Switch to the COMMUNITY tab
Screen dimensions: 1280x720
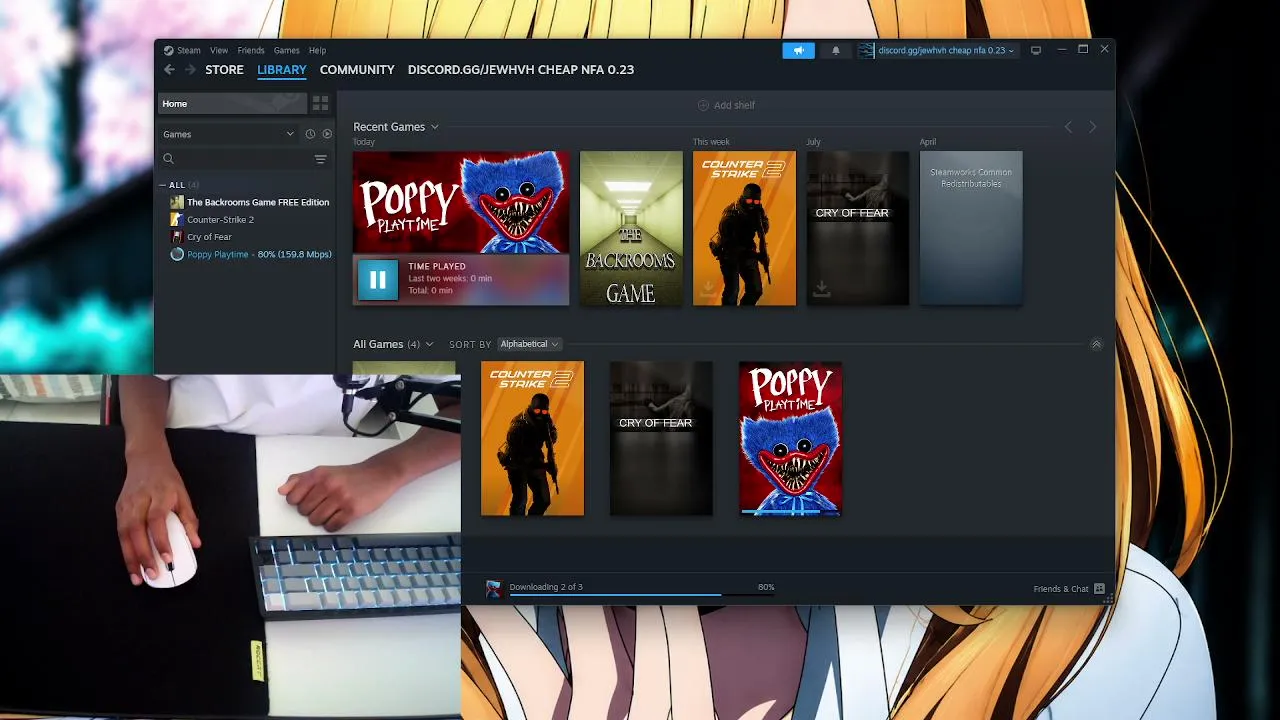[x=357, y=70]
